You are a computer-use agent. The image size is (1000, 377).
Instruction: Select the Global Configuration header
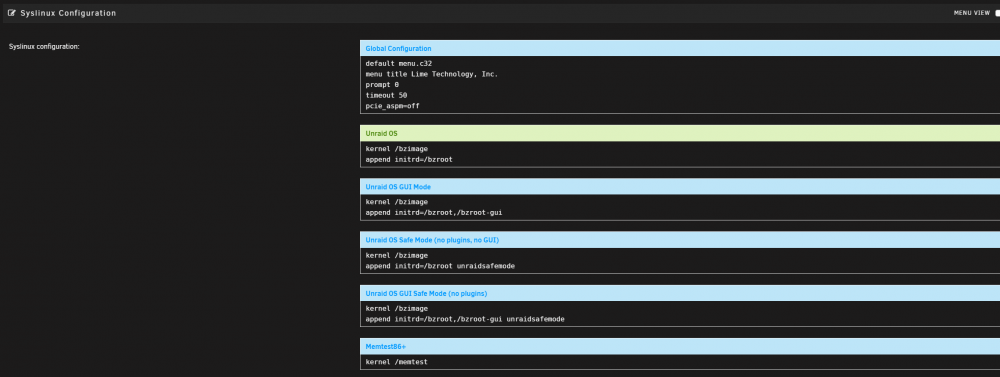[x=680, y=48]
